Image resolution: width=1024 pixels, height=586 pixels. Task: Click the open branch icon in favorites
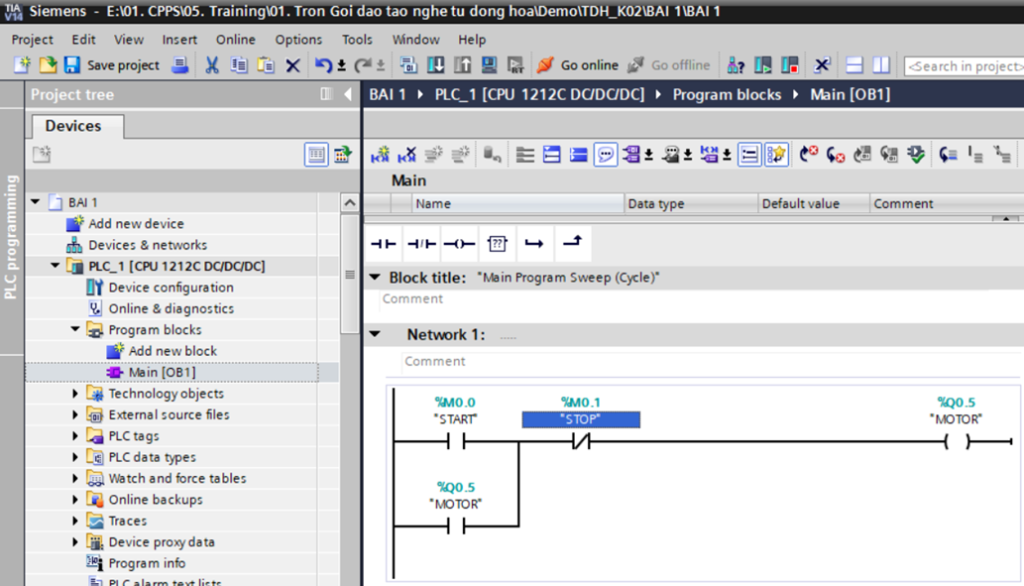(x=534, y=243)
